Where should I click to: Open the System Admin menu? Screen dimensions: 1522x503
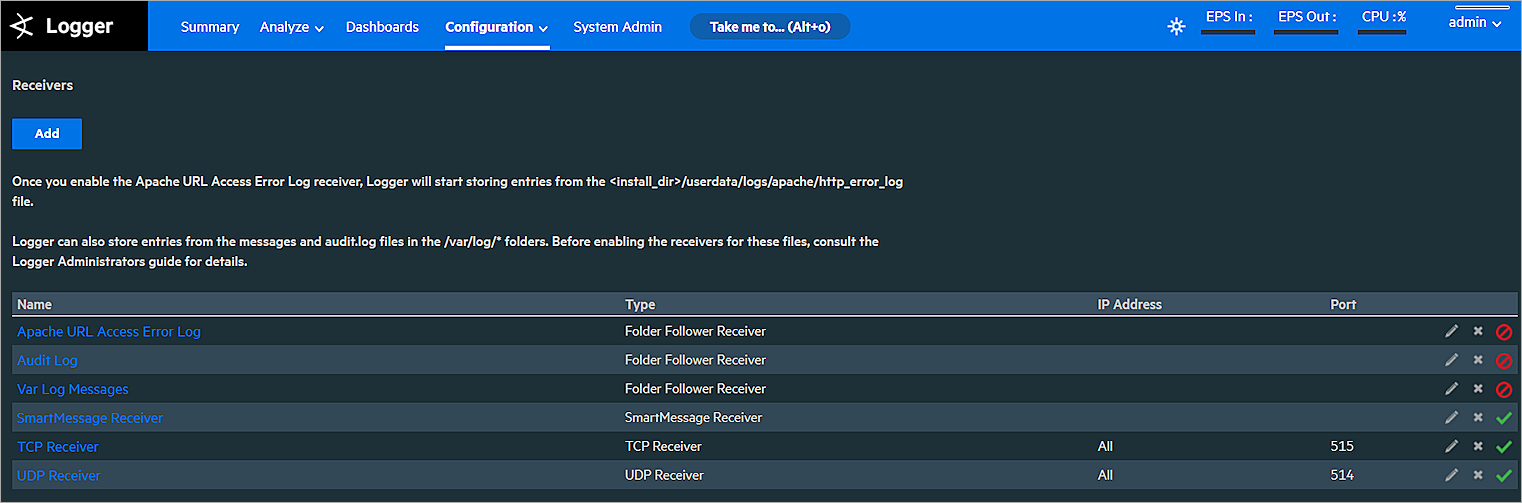point(617,28)
